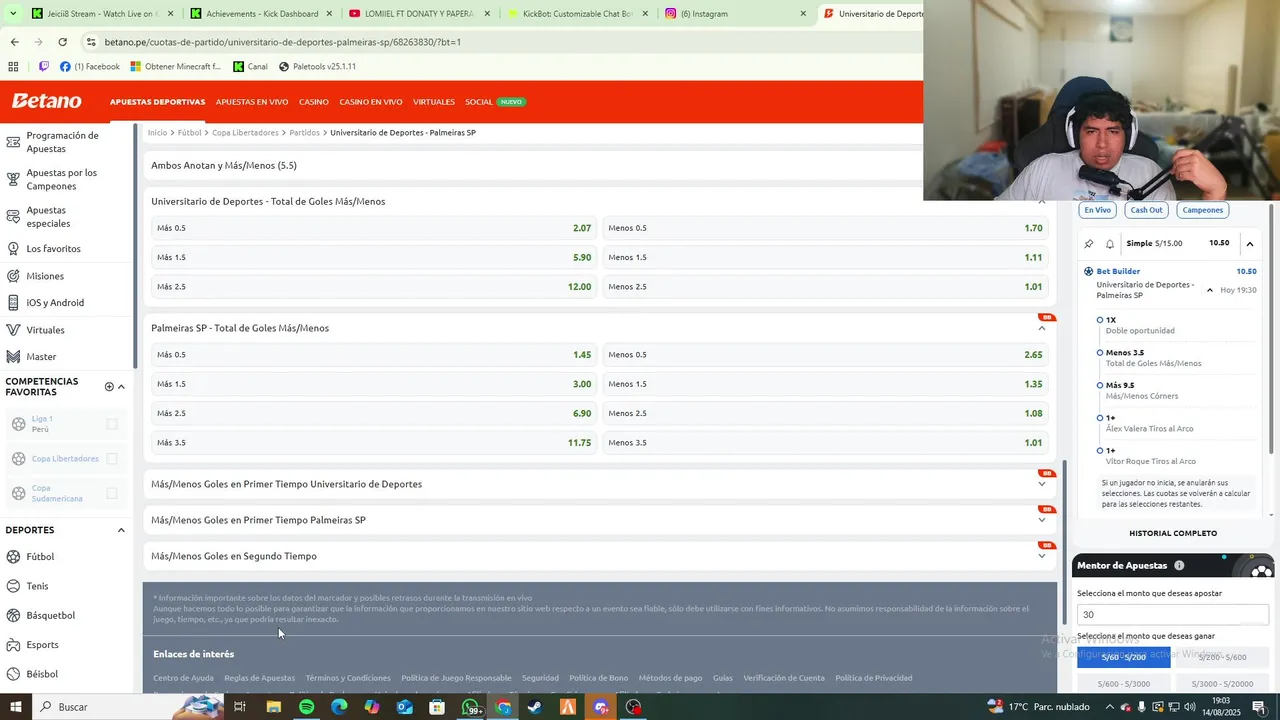Select the Vitor Roque Tiros al Arco marker
Image resolution: width=1280 pixels, height=720 pixels.
coord(1100,451)
